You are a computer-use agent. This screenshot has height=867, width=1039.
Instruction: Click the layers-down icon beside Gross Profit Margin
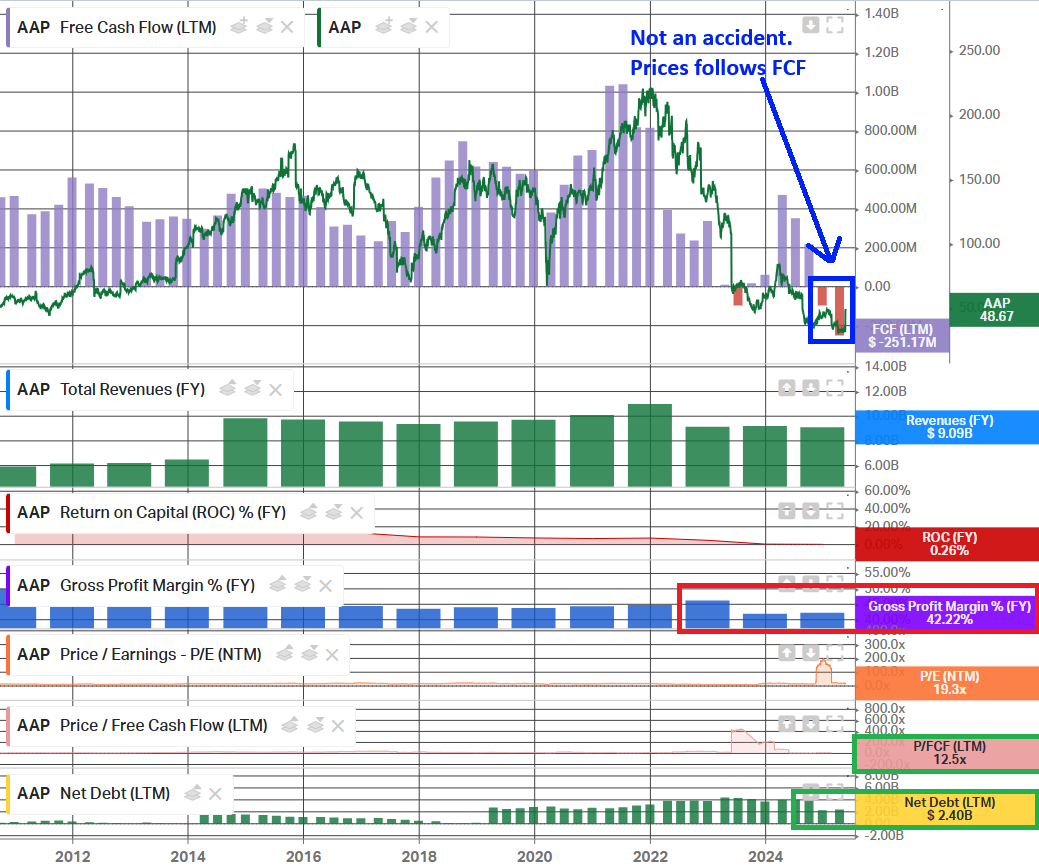click(303, 585)
